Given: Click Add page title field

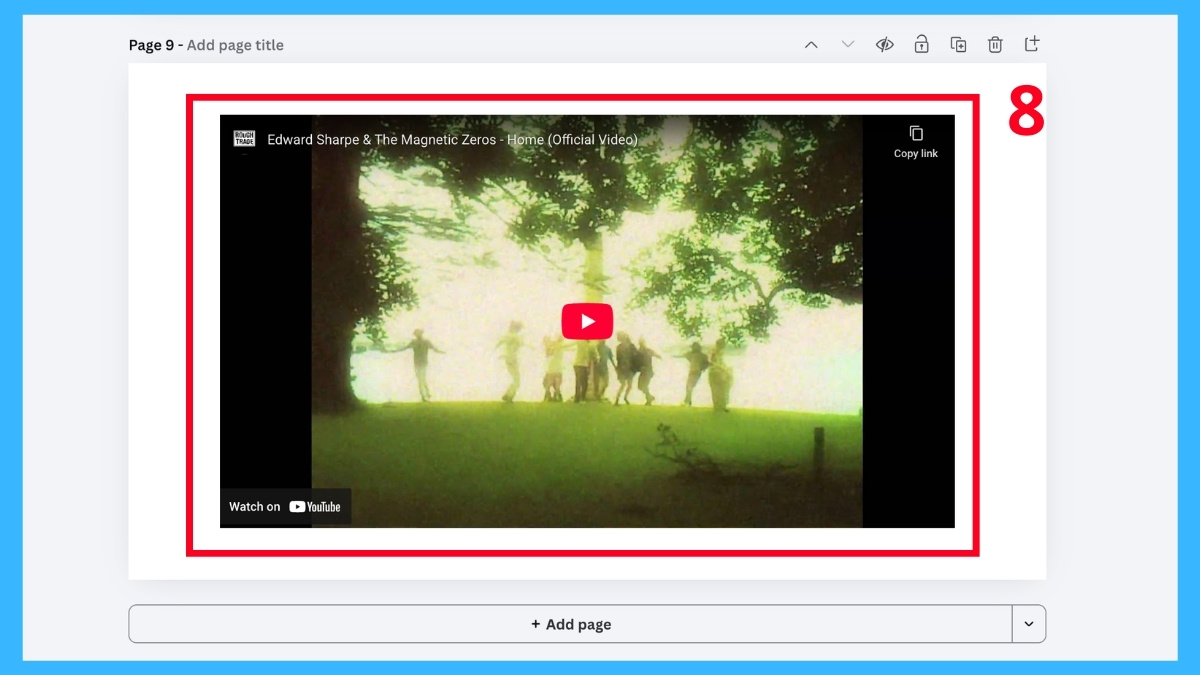Looking at the screenshot, I should point(235,45).
